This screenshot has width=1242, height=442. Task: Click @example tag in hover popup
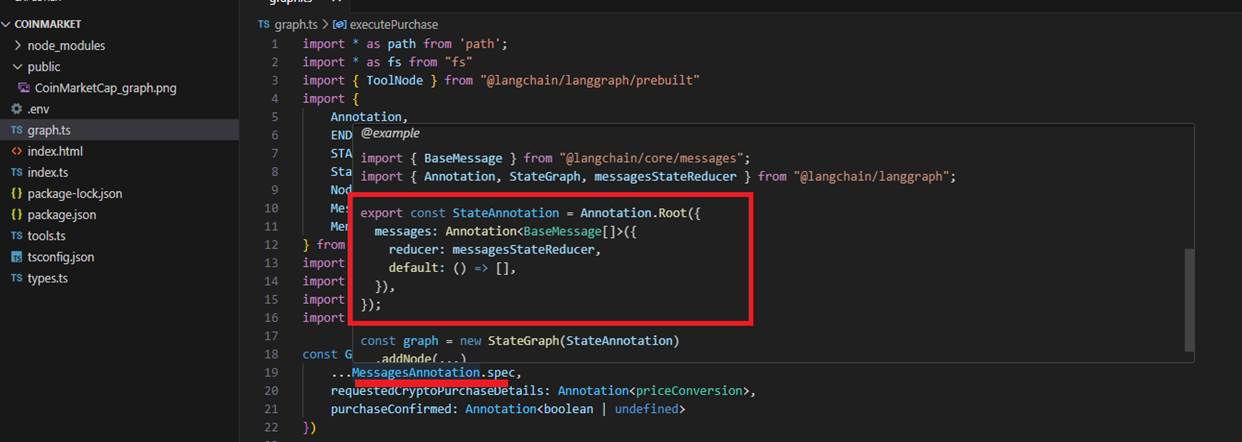(390, 133)
